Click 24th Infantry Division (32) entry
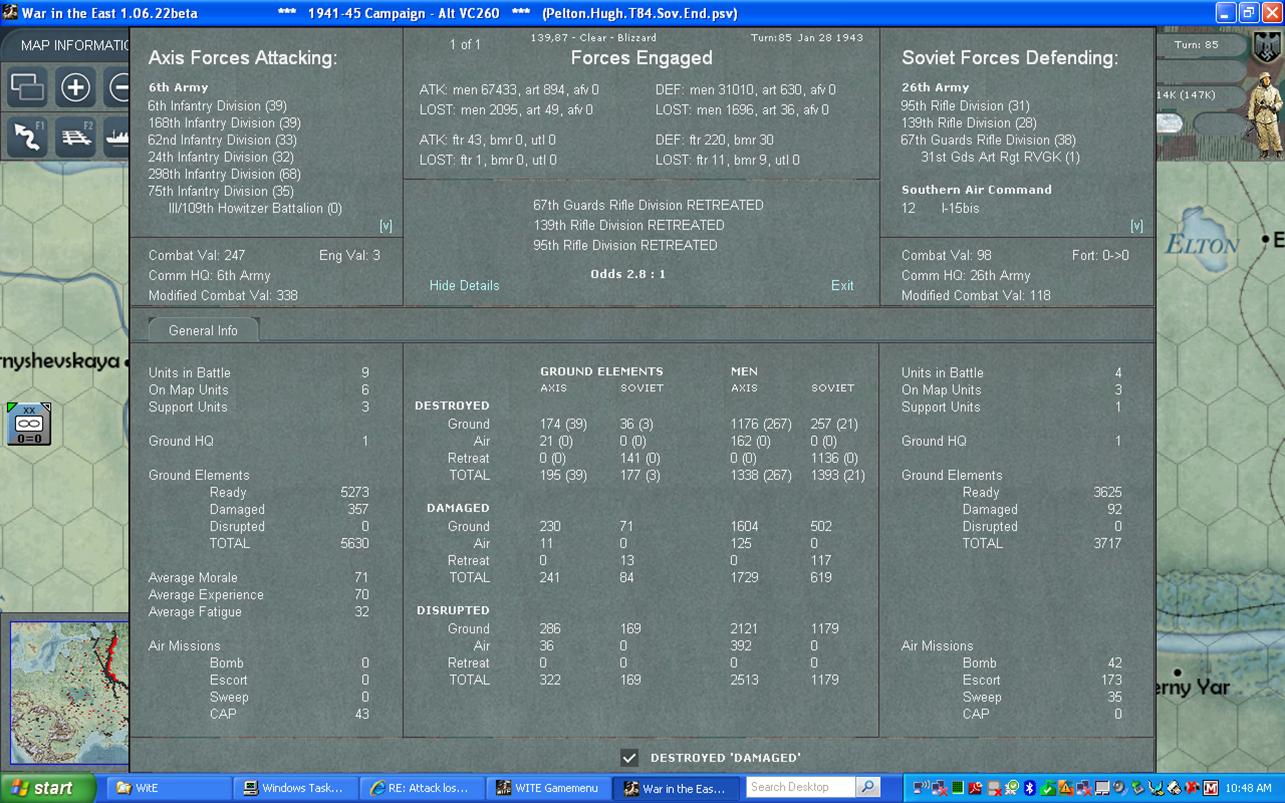Screen dimensions: 1285x803 tap(221, 157)
